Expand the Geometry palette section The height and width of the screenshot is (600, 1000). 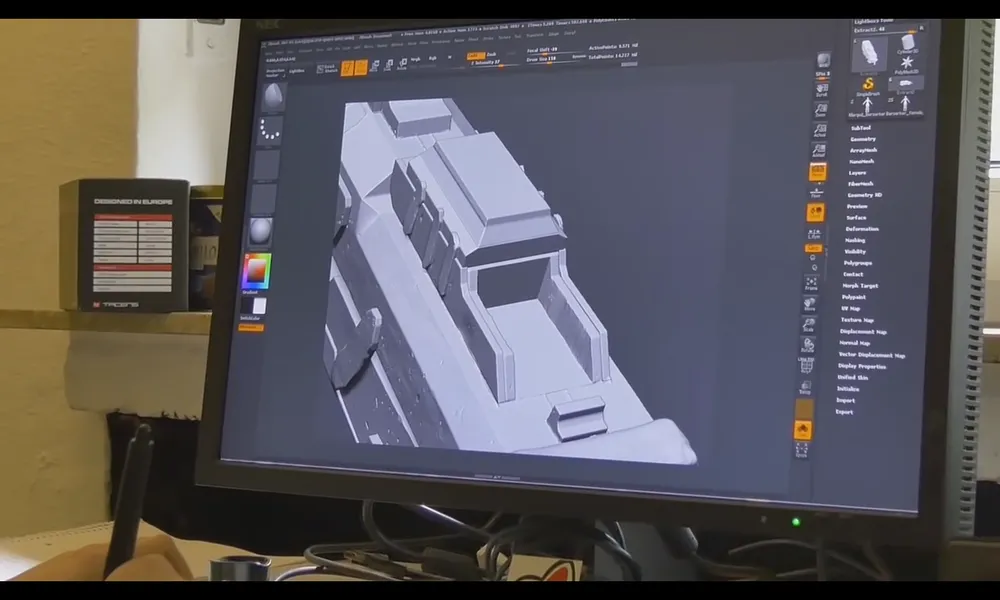pos(862,139)
